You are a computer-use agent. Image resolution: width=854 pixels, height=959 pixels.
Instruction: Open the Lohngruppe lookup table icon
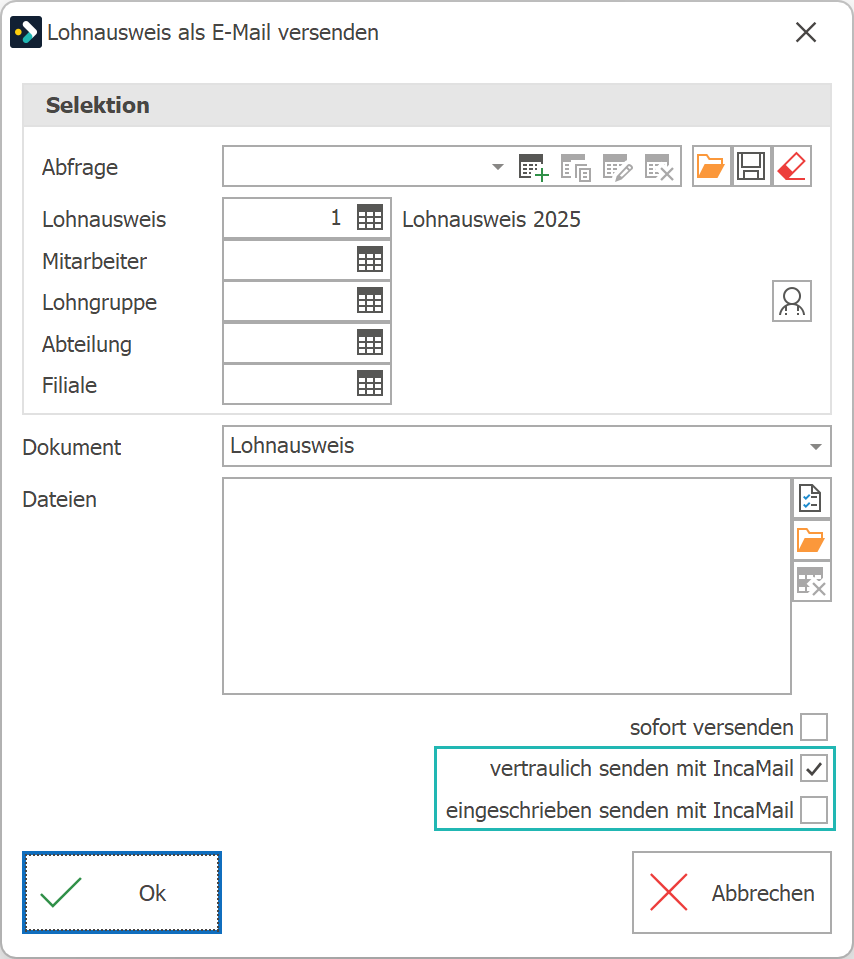370,301
